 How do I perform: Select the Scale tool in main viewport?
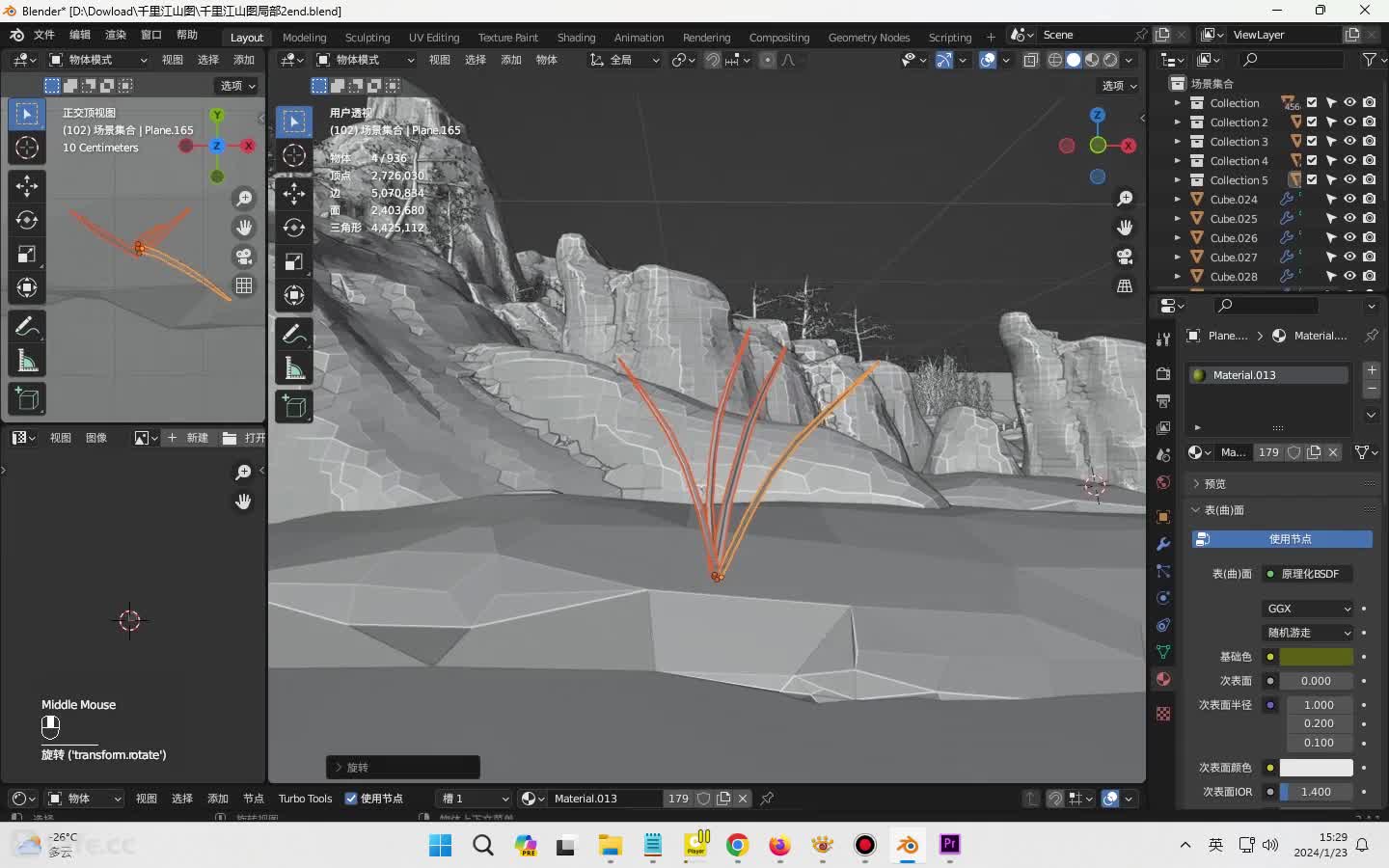click(x=294, y=261)
